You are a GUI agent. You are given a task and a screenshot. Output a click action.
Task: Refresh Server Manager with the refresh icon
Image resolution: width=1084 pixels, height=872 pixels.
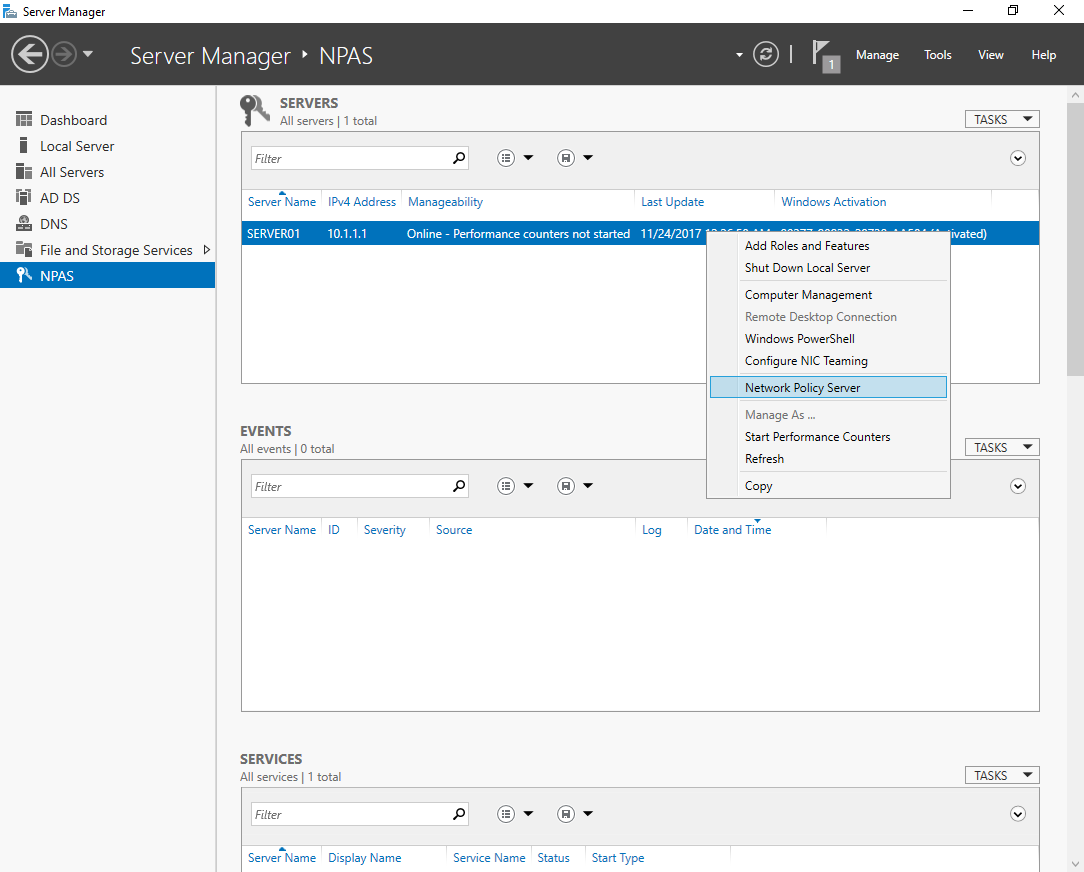[766, 55]
